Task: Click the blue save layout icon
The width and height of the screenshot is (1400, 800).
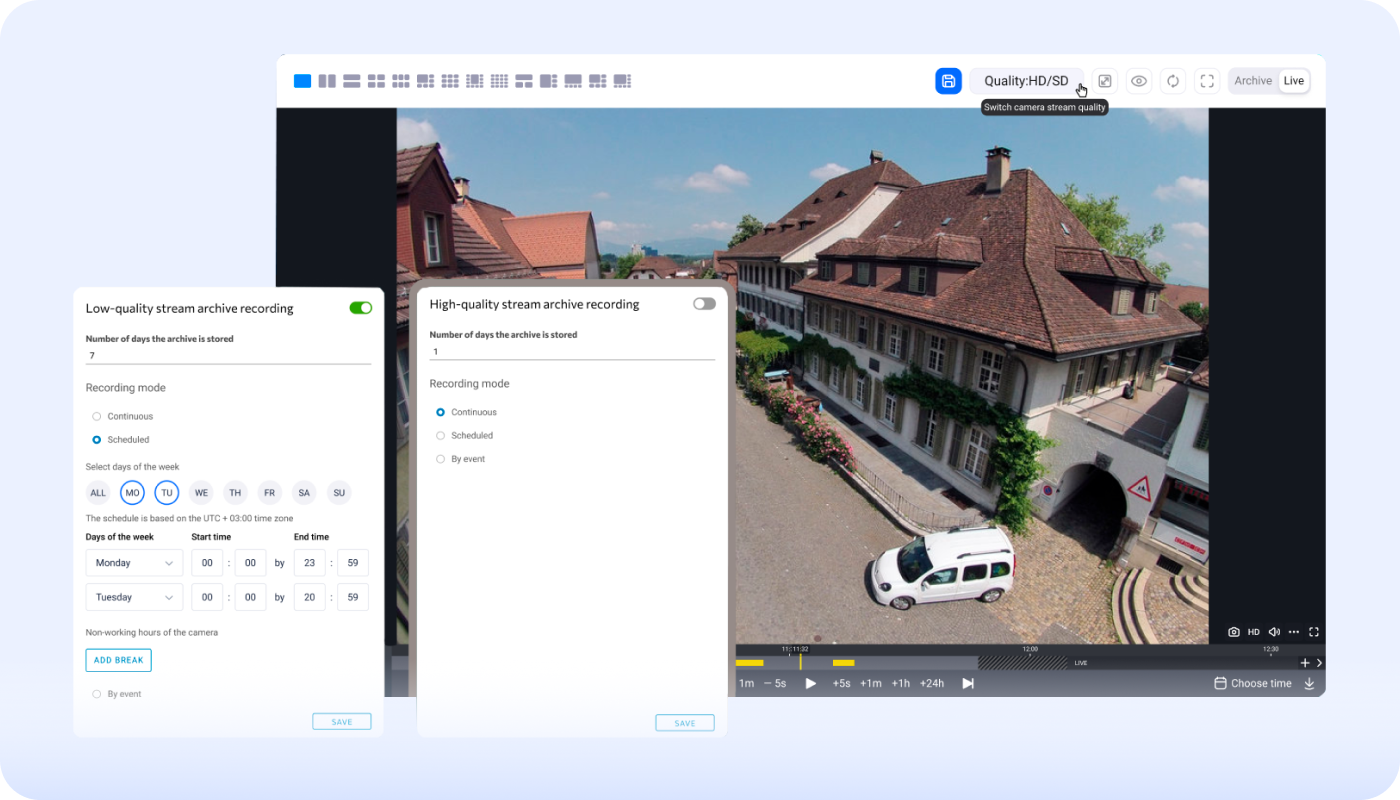Action: click(948, 81)
